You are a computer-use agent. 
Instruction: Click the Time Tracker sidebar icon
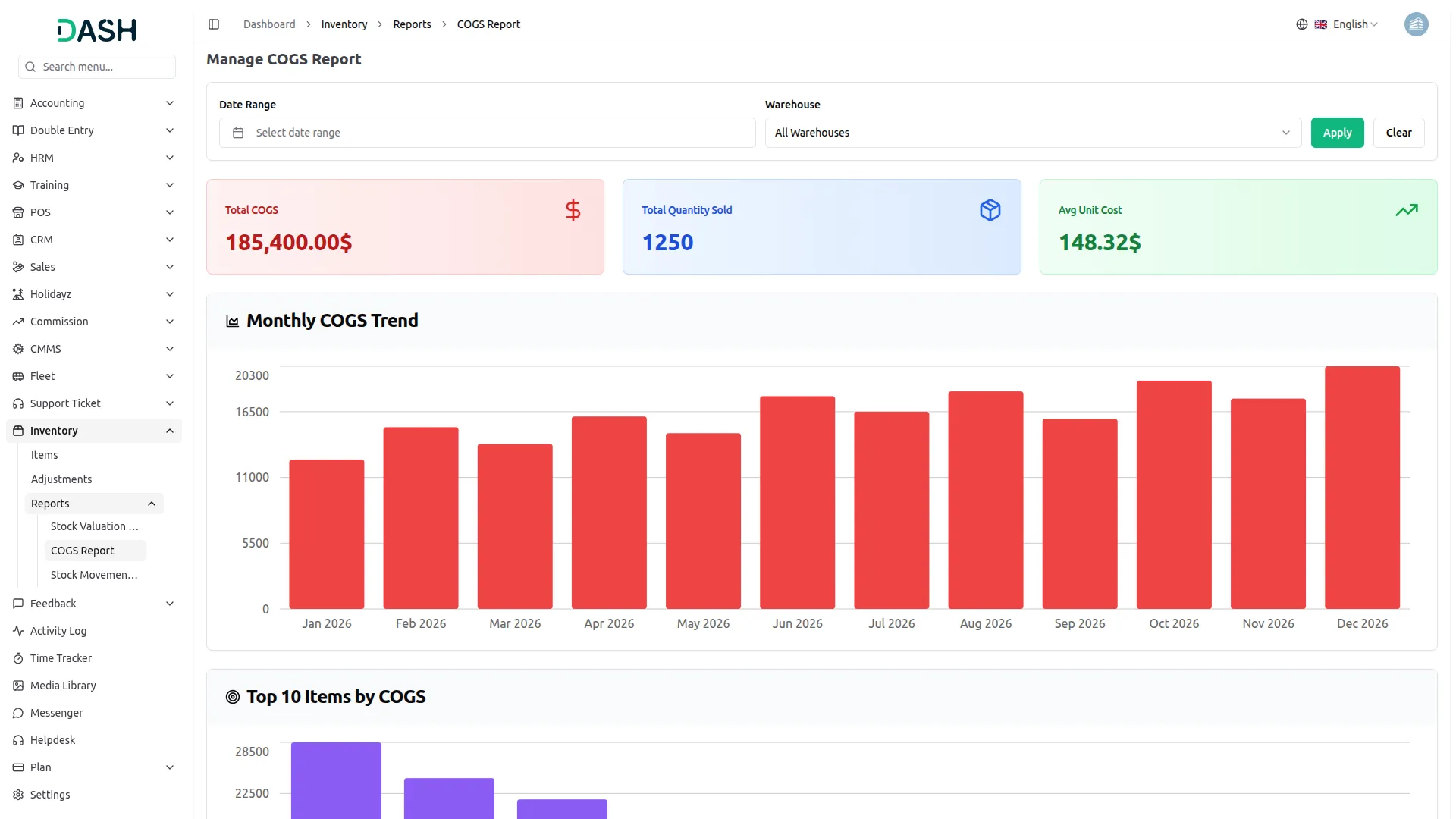click(x=18, y=658)
